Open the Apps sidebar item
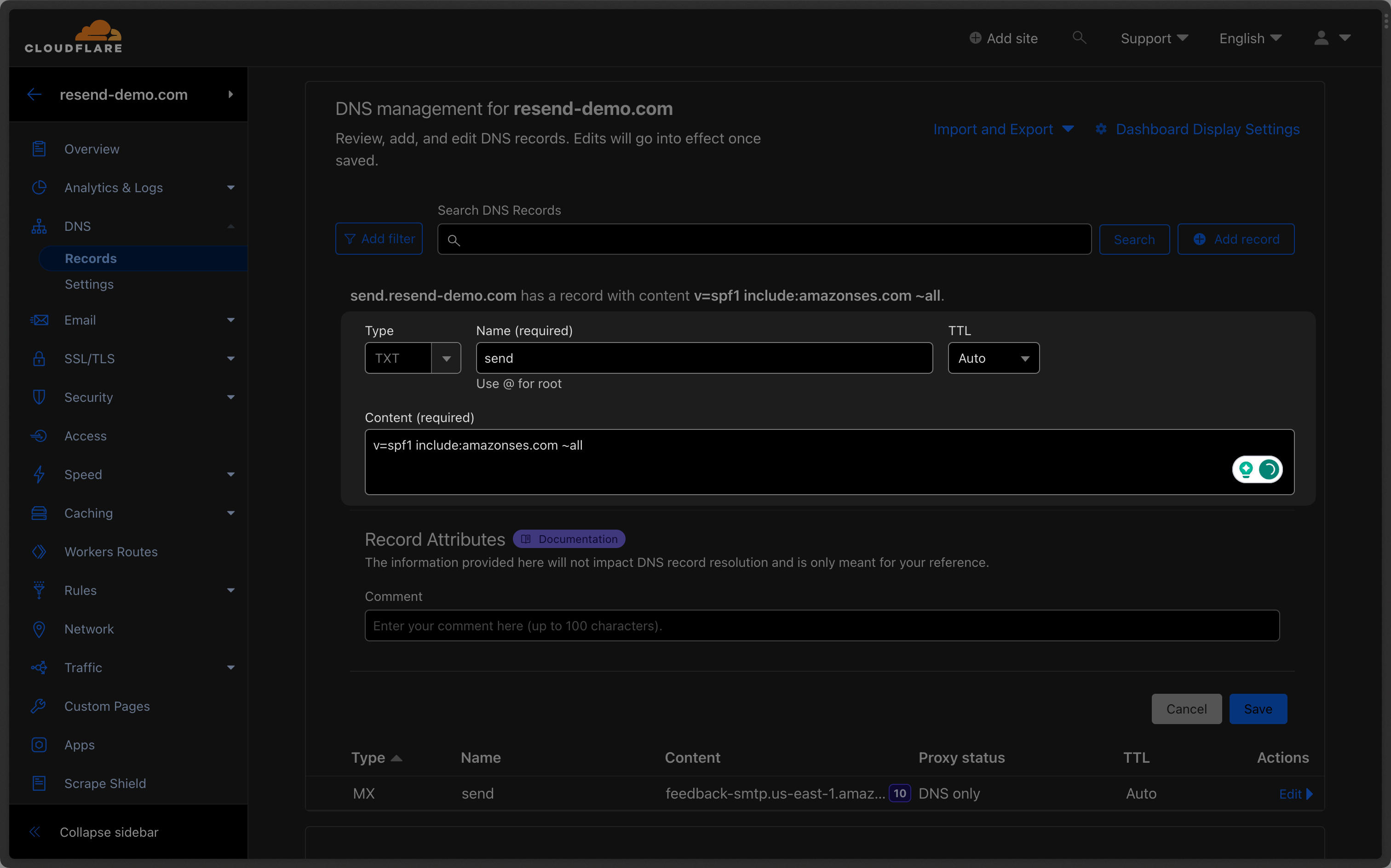Viewport: 1391px width, 868px height. click(x=79, y=745)
